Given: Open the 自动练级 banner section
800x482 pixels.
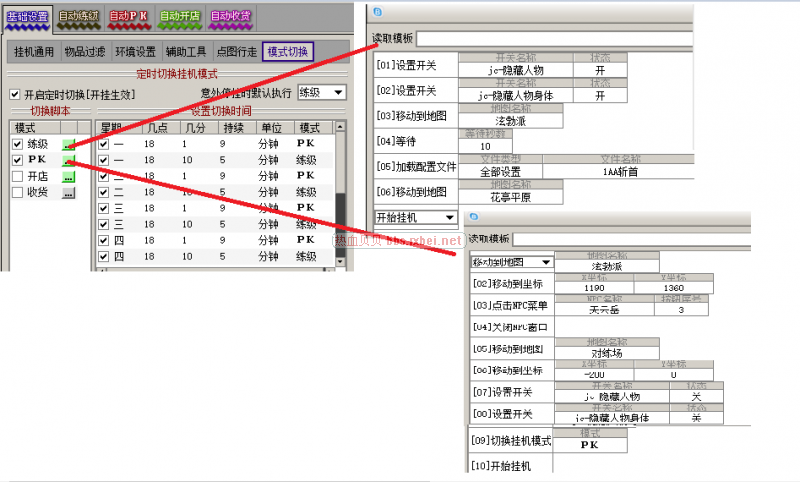Looking at the screenshot, I should tap(78, 16).
